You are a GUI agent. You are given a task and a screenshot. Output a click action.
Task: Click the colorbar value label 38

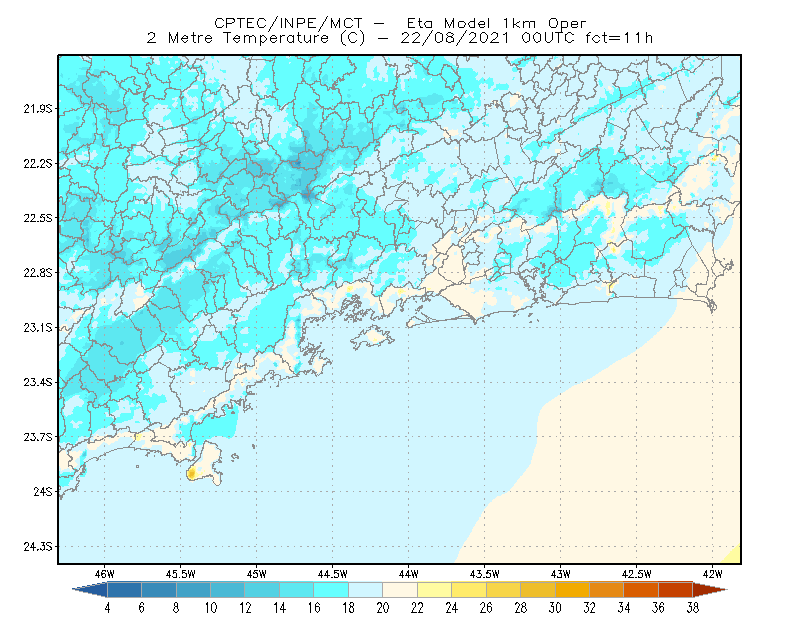(692, 608)
